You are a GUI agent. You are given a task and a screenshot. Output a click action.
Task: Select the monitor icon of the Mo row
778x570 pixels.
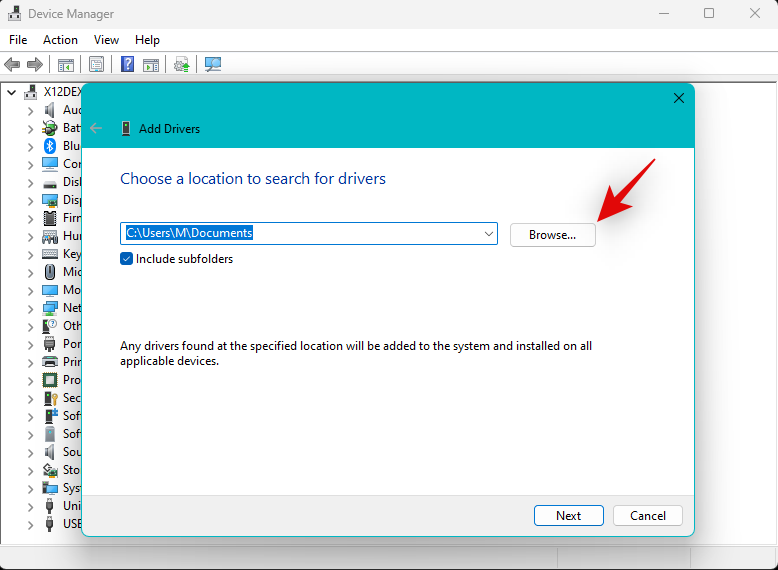tap(50, 290)
